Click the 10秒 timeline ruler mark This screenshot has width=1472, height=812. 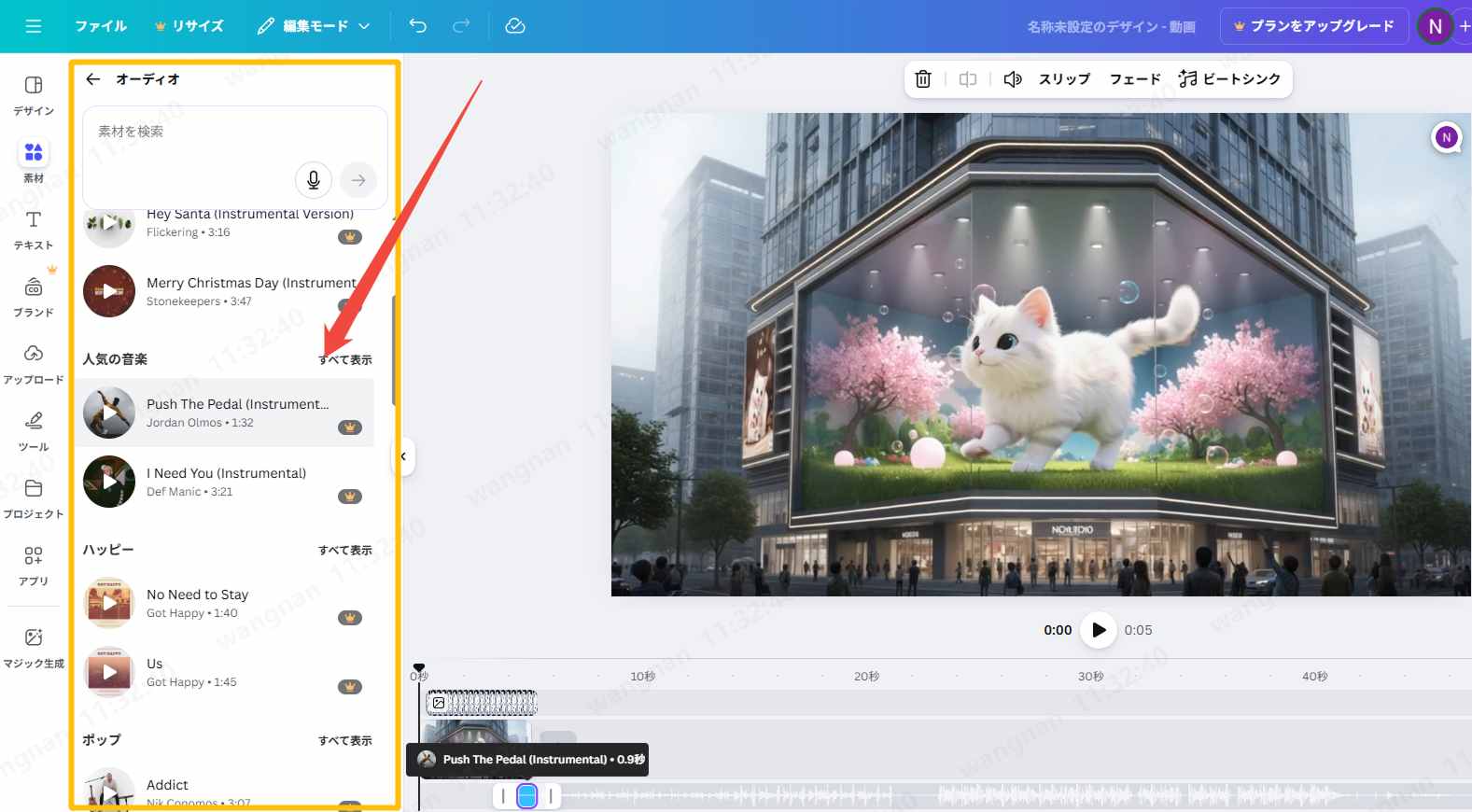click(642, 677)
